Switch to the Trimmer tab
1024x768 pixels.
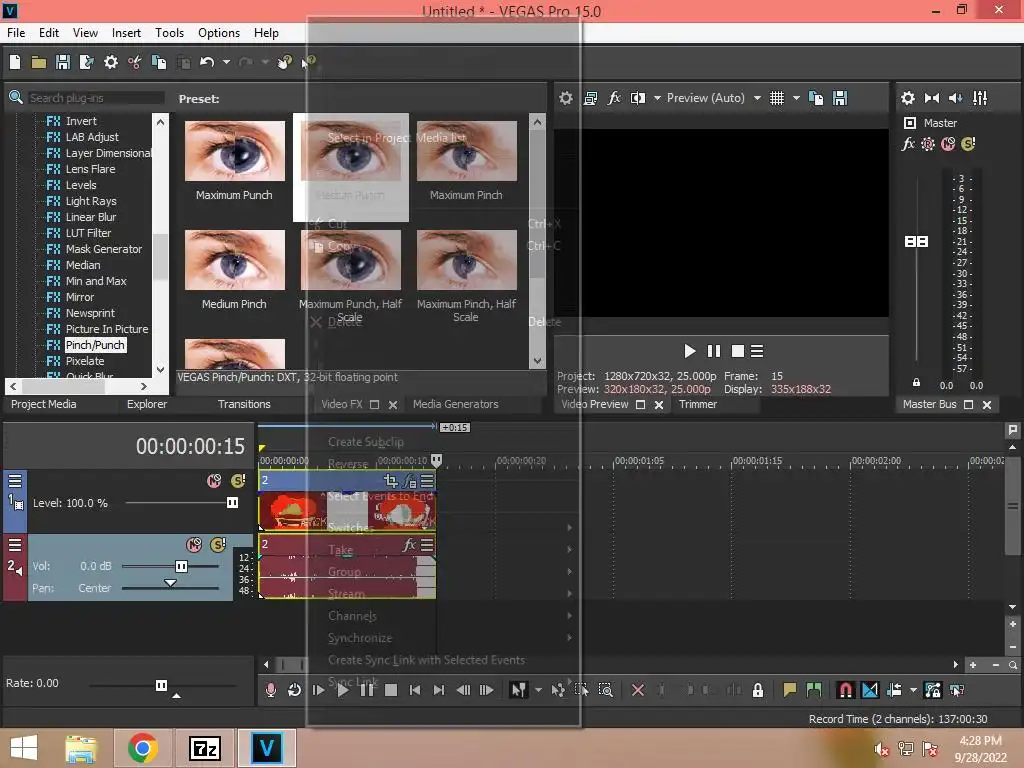click(697, 404)
